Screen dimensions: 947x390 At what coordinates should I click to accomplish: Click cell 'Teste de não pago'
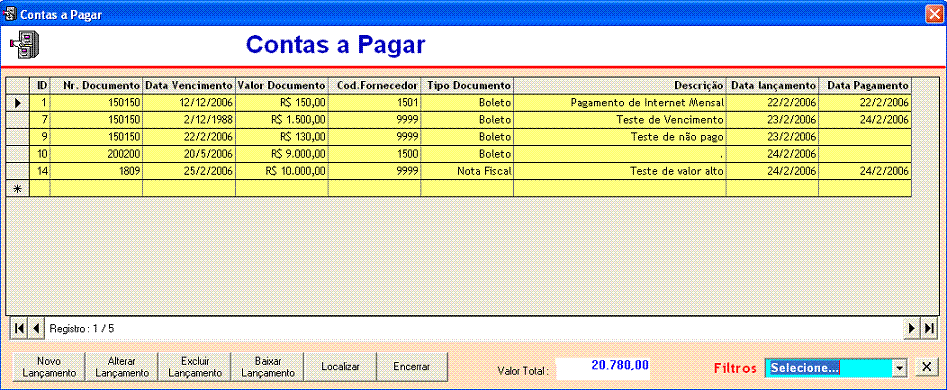[620, 137]
